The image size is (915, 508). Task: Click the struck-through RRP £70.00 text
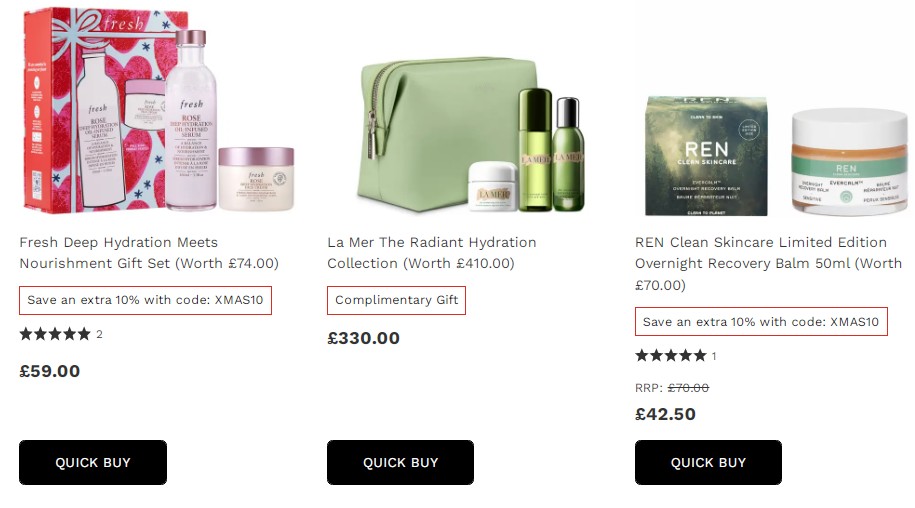(x=688, y=388)
